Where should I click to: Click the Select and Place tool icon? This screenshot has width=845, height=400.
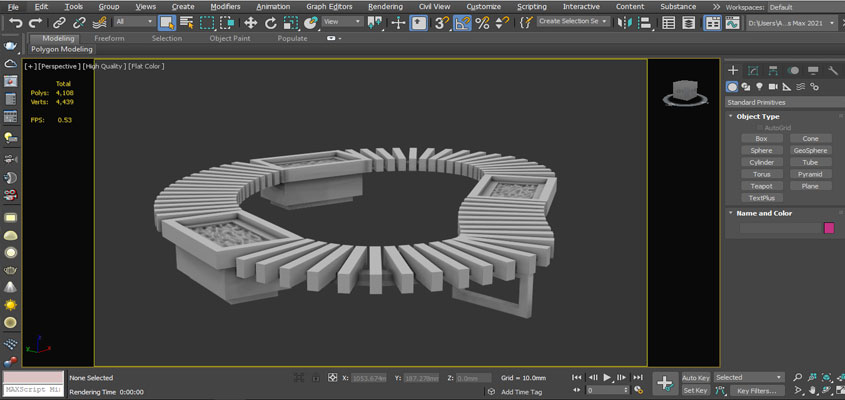tap(310, 23)
